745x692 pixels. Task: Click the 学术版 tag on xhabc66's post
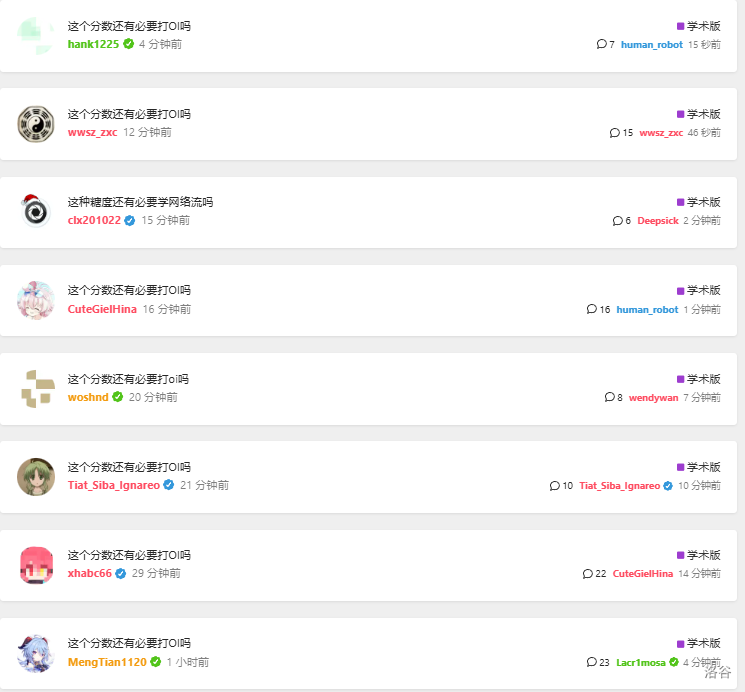(703, 555)
